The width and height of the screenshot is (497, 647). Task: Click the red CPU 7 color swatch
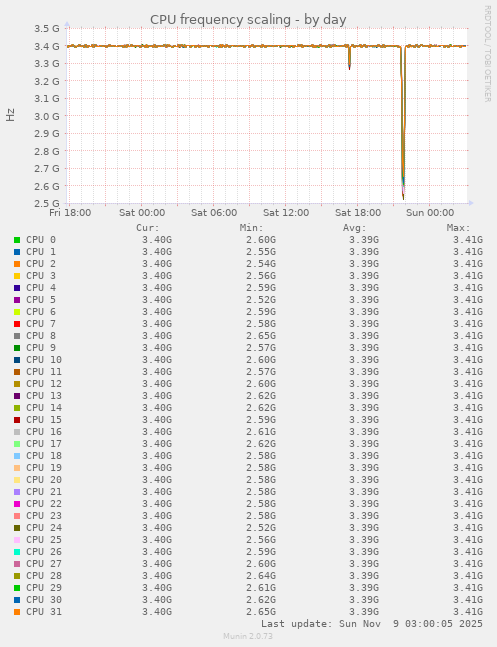[x=17, y=324]
